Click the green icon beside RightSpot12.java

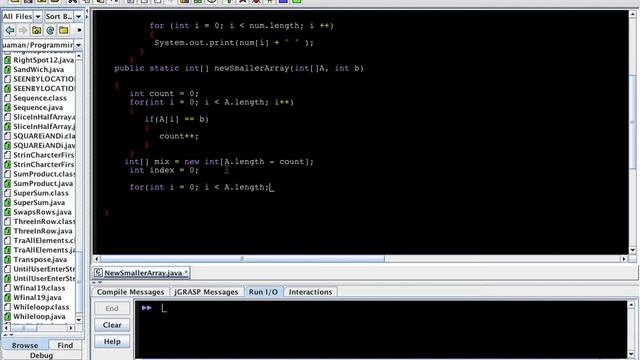(7, 60)
